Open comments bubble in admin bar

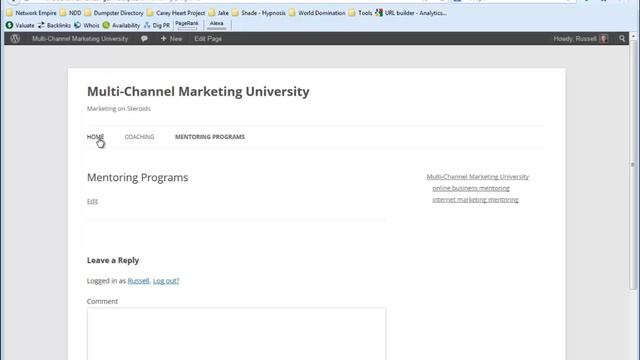point(144,39)
